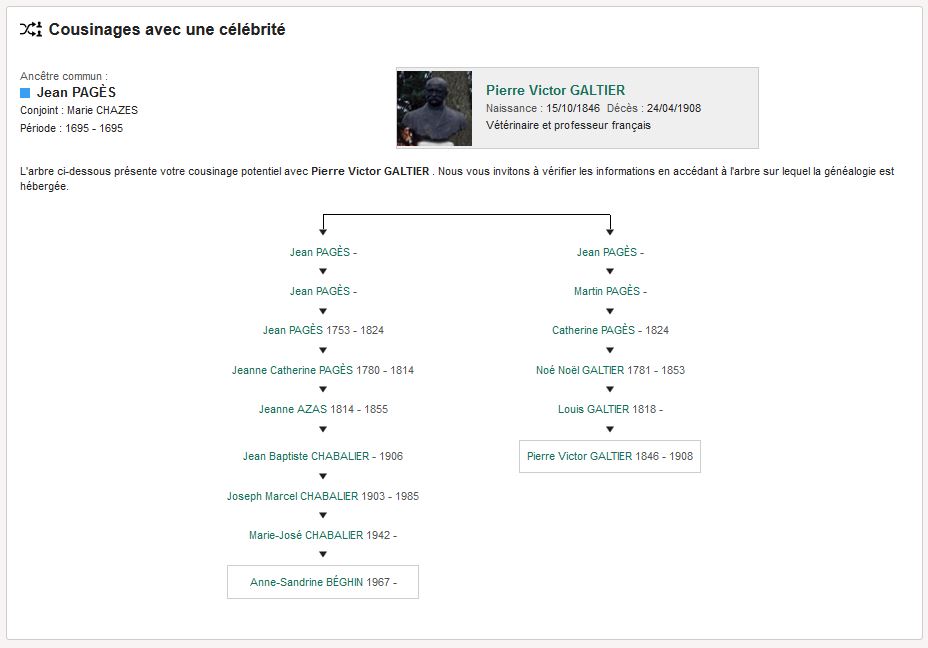Image resolution: width=928 pixels, height=648 pixels.
Task: Open Jeanne AZAS 1814 - 1855 link
Action: 293,409
